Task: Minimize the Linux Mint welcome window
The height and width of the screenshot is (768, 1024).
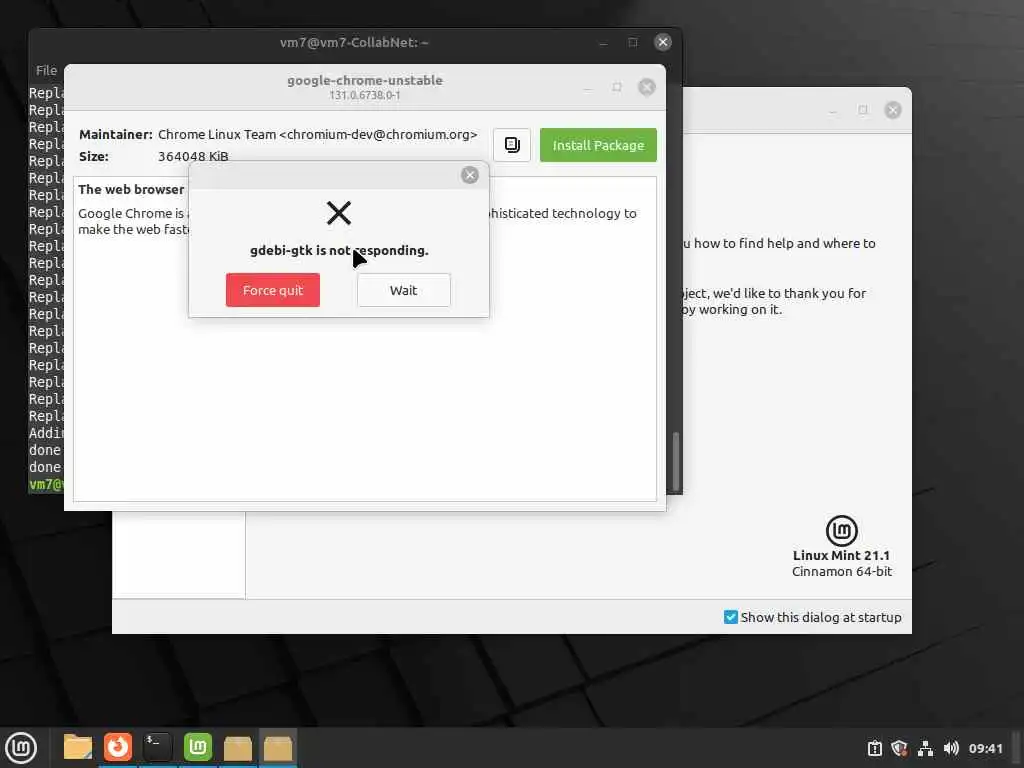Action: click(x=833, y=110)
